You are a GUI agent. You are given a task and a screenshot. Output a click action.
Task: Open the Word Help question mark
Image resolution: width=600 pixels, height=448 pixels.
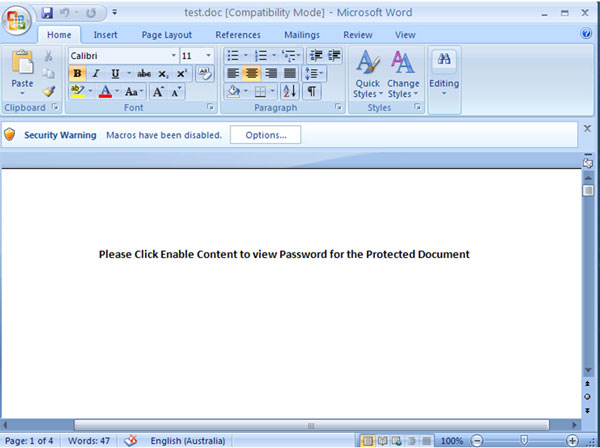tap(586, 34)
